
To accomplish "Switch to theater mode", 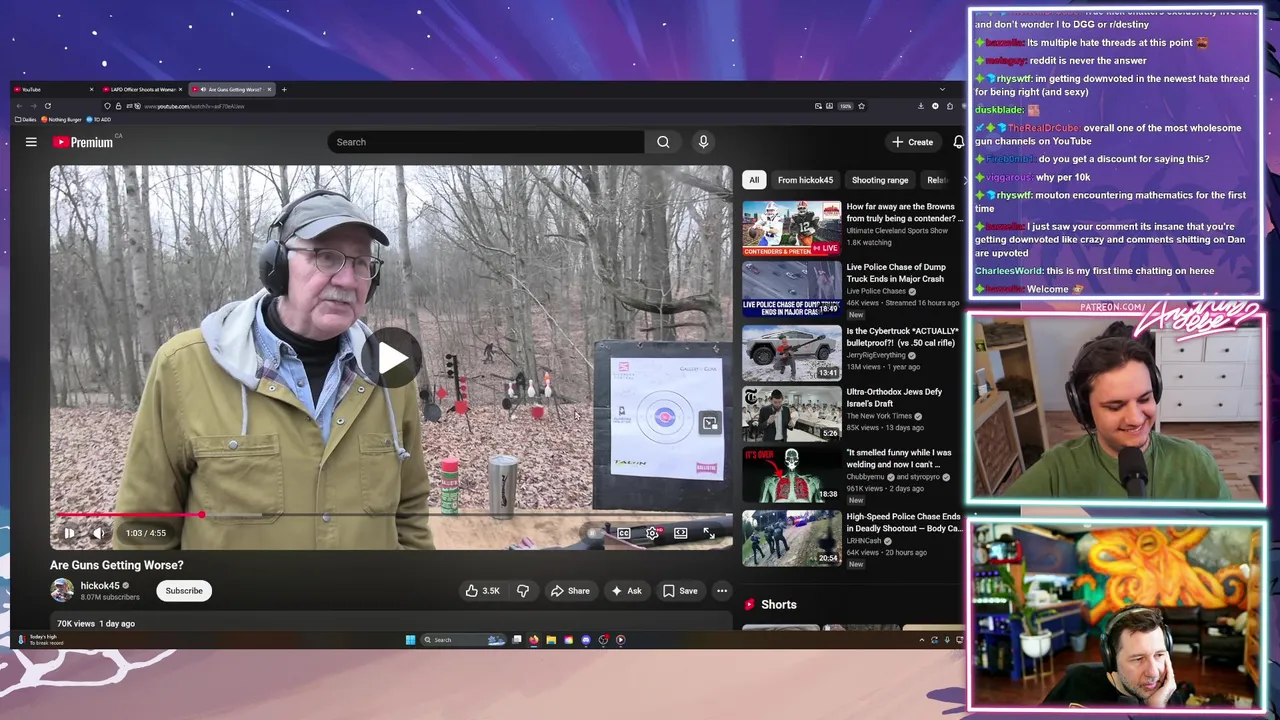I will coord(681,533).
